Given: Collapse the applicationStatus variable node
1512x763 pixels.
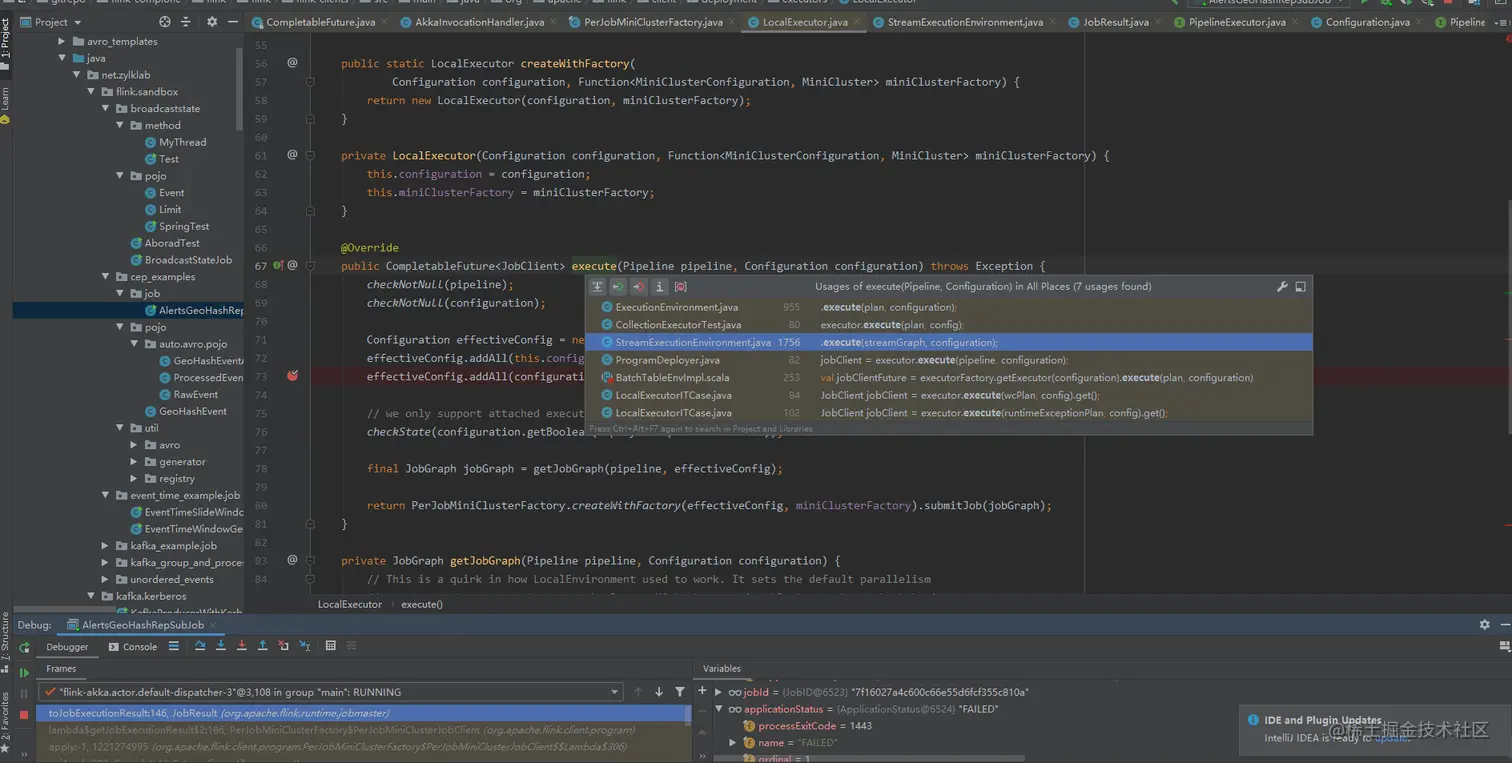Looking at the screenshot, I should (x=719, y=709).
